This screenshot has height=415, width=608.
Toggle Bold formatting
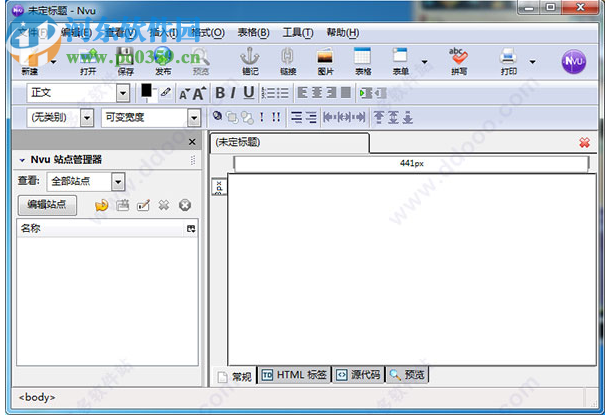click(x=220, y=93)
